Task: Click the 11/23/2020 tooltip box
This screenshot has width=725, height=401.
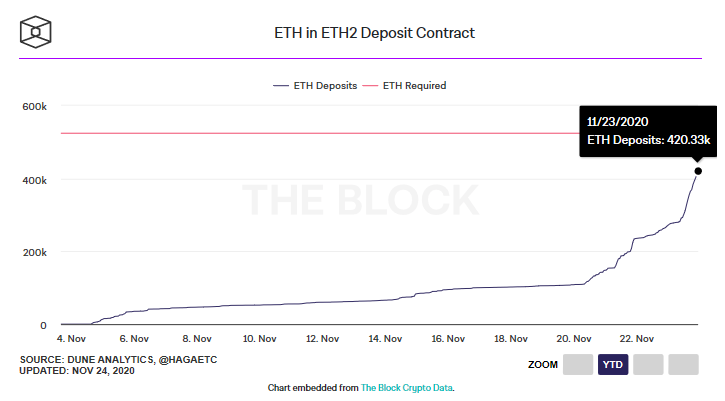Action: [x=648, y=131]
